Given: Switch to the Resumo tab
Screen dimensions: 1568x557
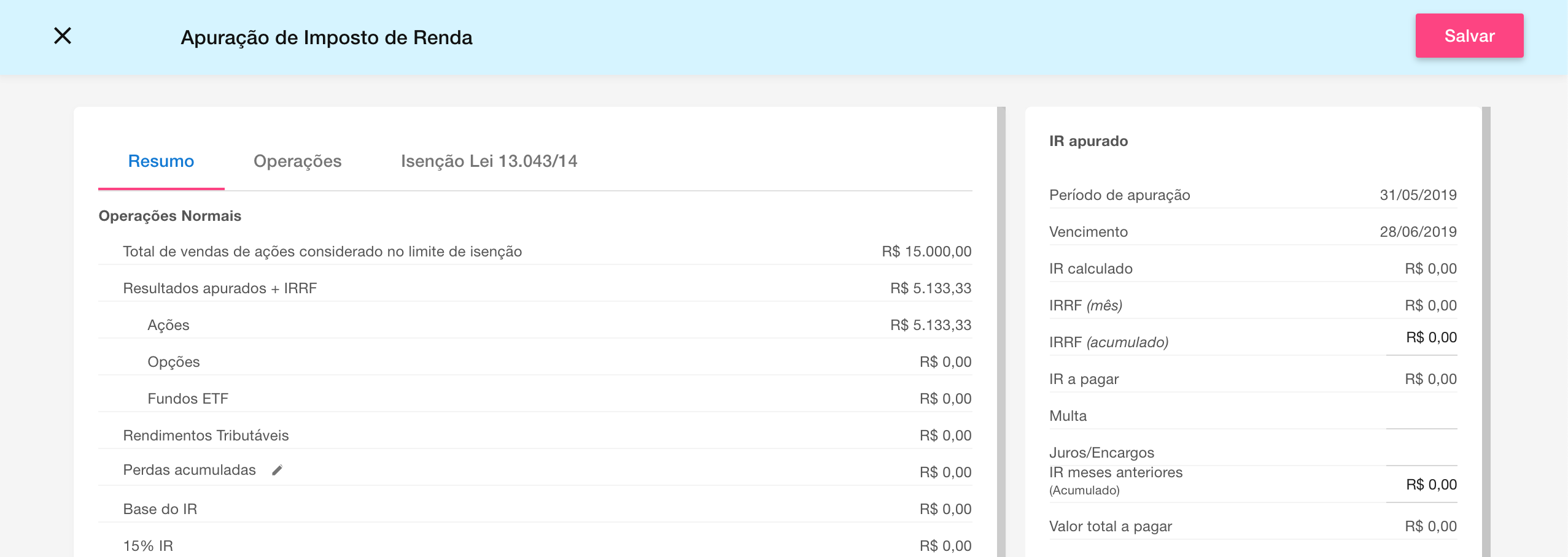Looking at the screenshot, I should pos(161,161).
